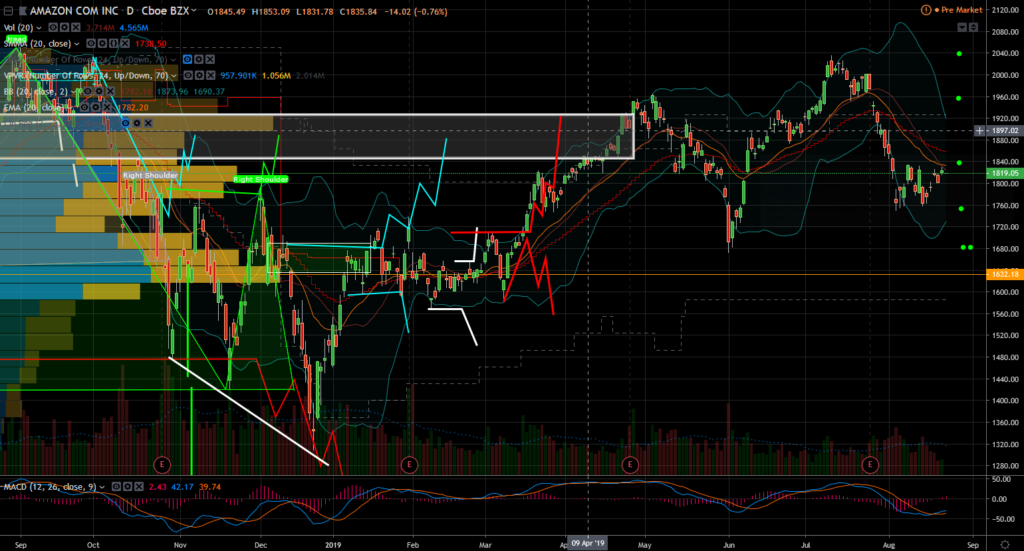Click the 09 Apr '19 date label

coord(588,543)
